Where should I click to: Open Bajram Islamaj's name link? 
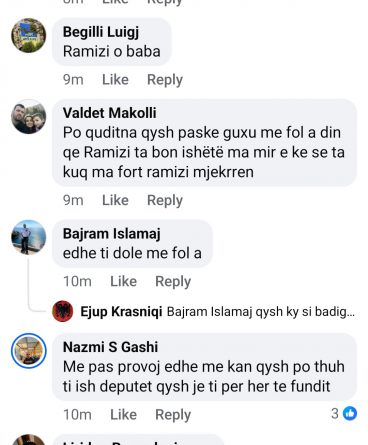pyautogui.click(x=112, y=234)
